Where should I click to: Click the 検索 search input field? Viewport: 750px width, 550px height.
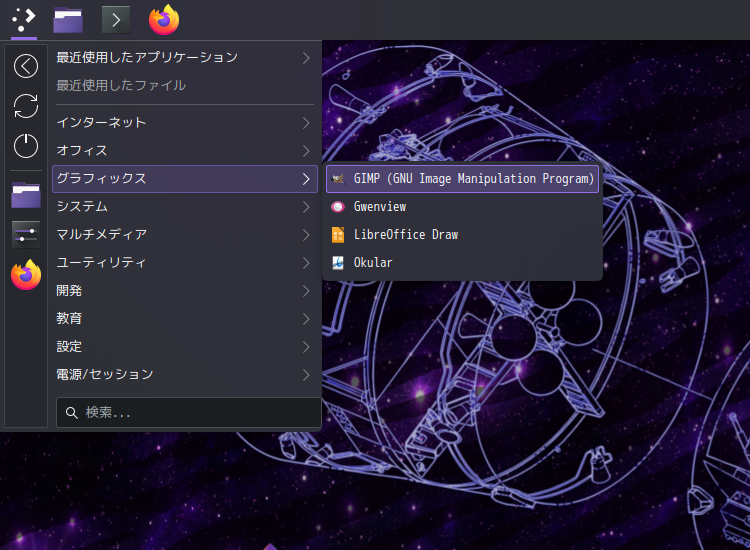tap(189, 413)
